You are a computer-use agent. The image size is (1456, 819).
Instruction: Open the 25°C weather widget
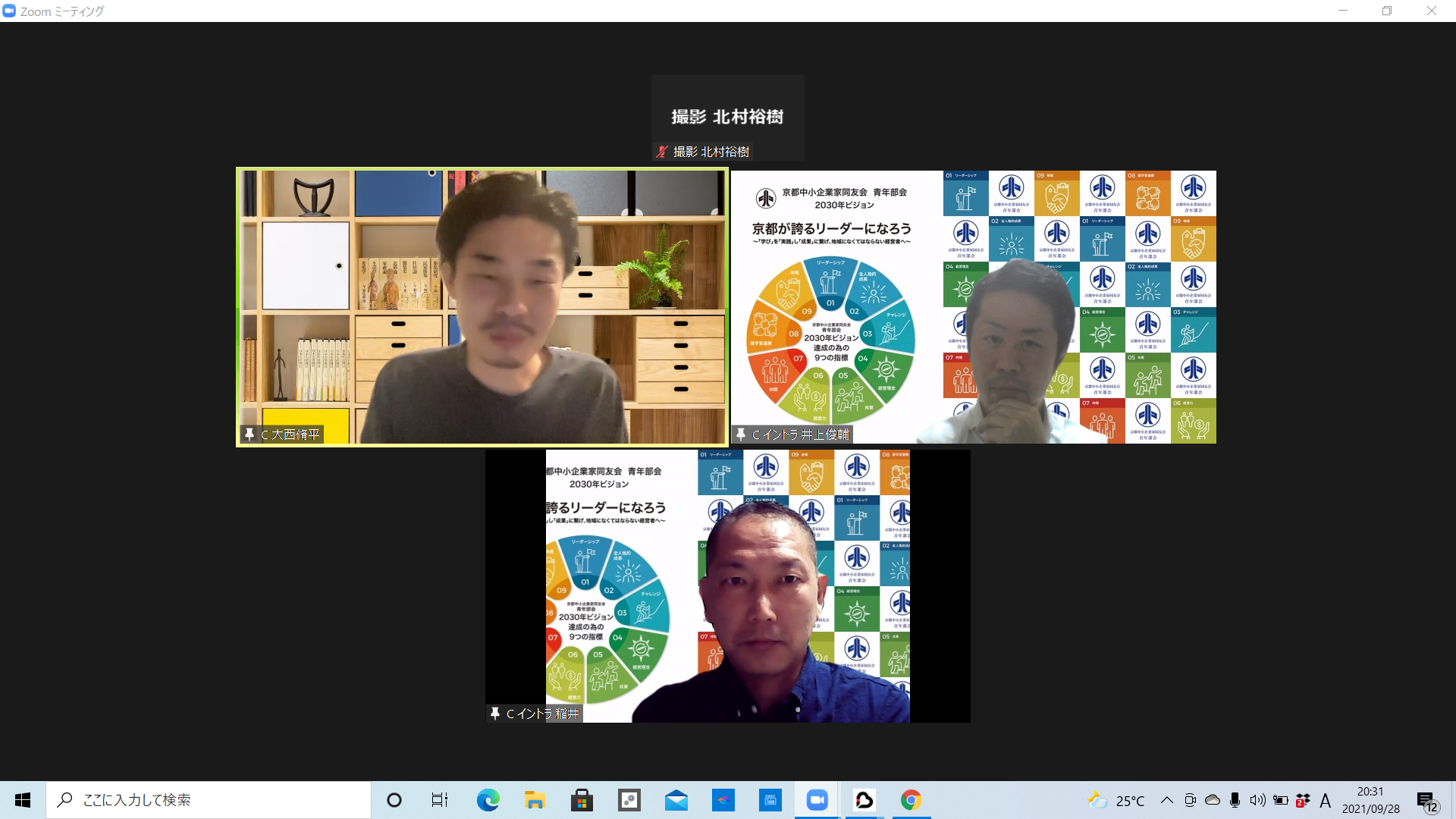pos(1116,800)
